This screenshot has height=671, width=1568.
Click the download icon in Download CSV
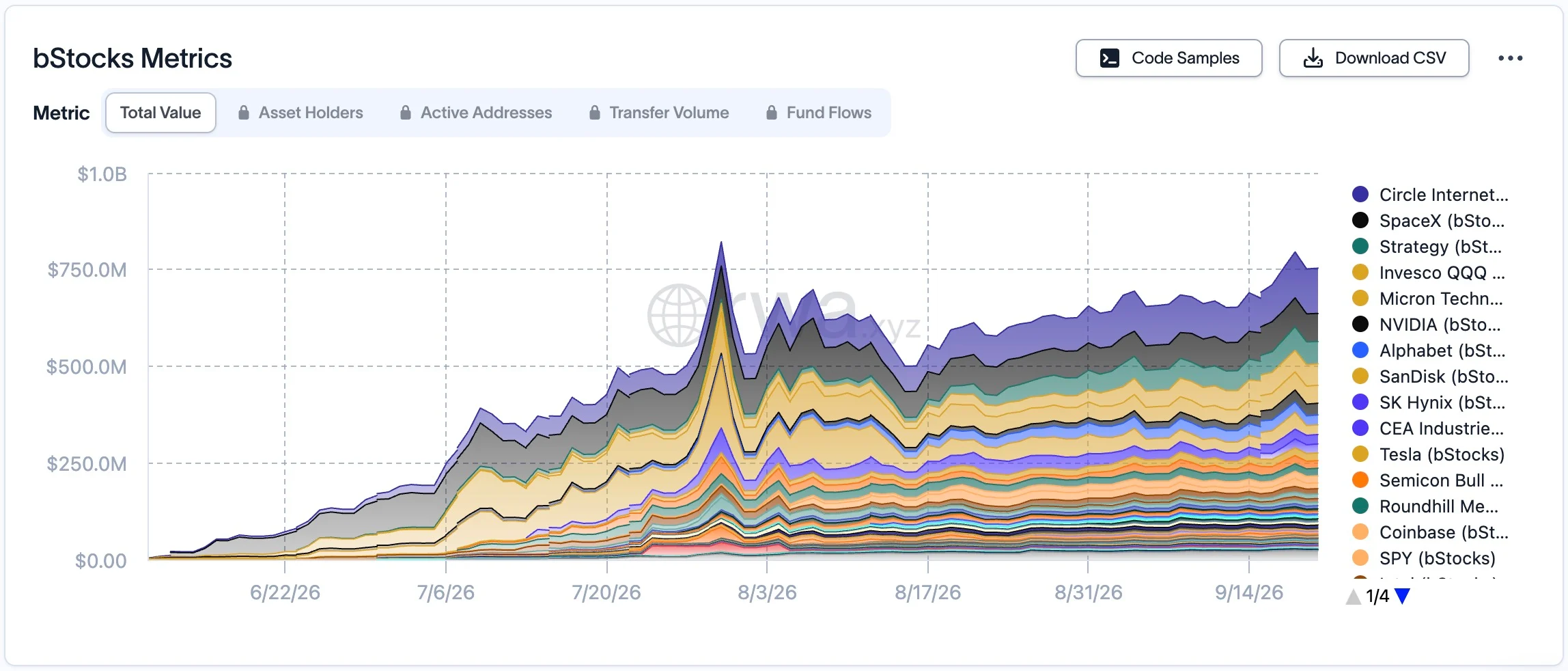point(1313,58)
